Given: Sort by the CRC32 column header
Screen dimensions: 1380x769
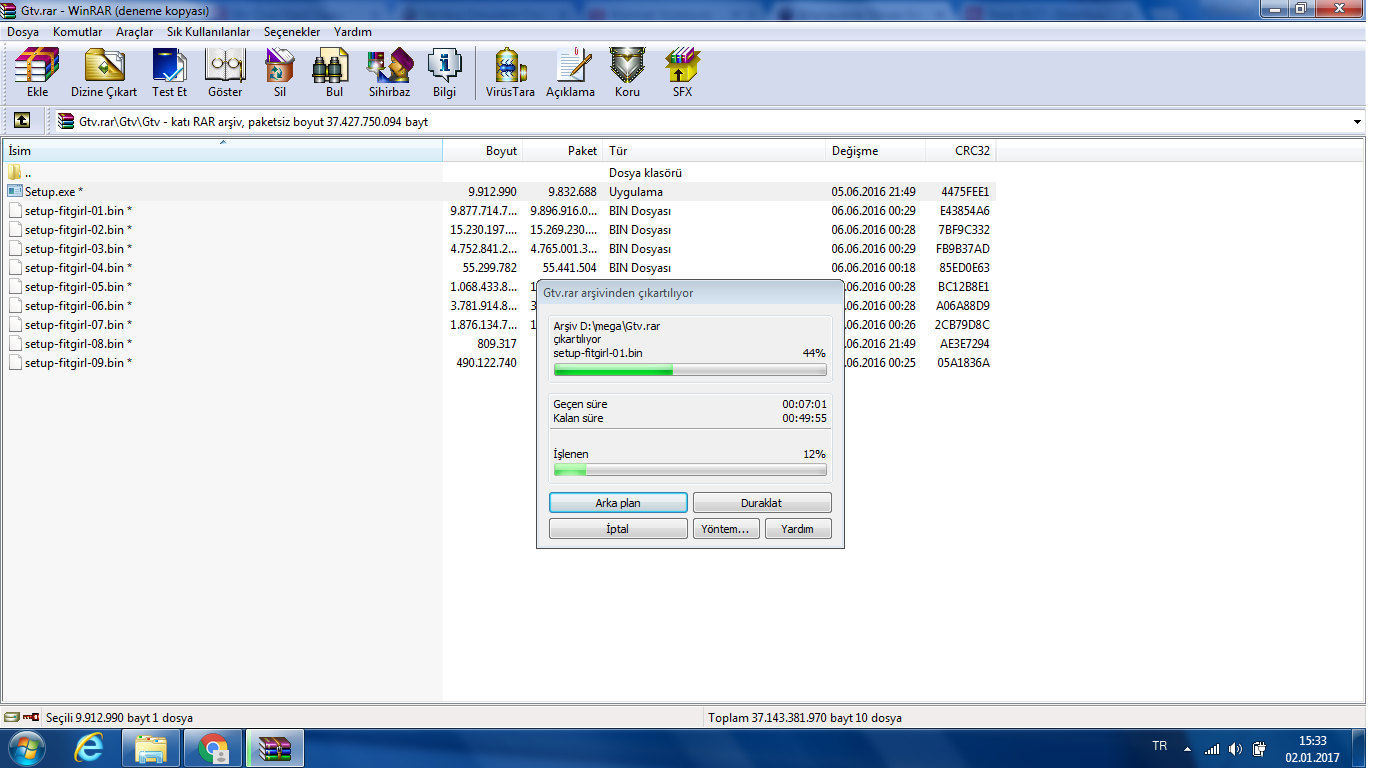Looking at the screenshot, I should (961, 151).
